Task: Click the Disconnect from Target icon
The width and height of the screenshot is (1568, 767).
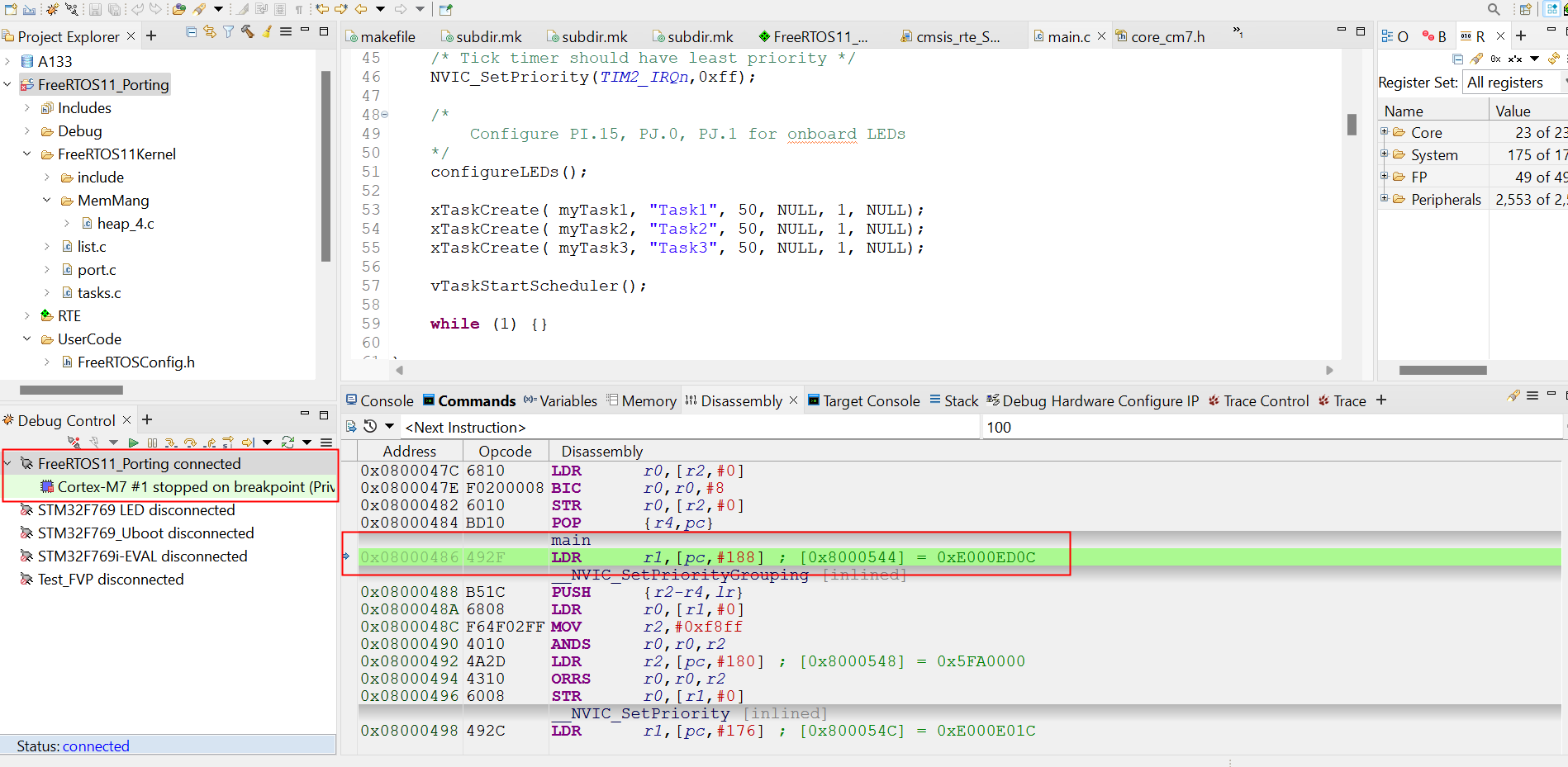Action: 74,443
